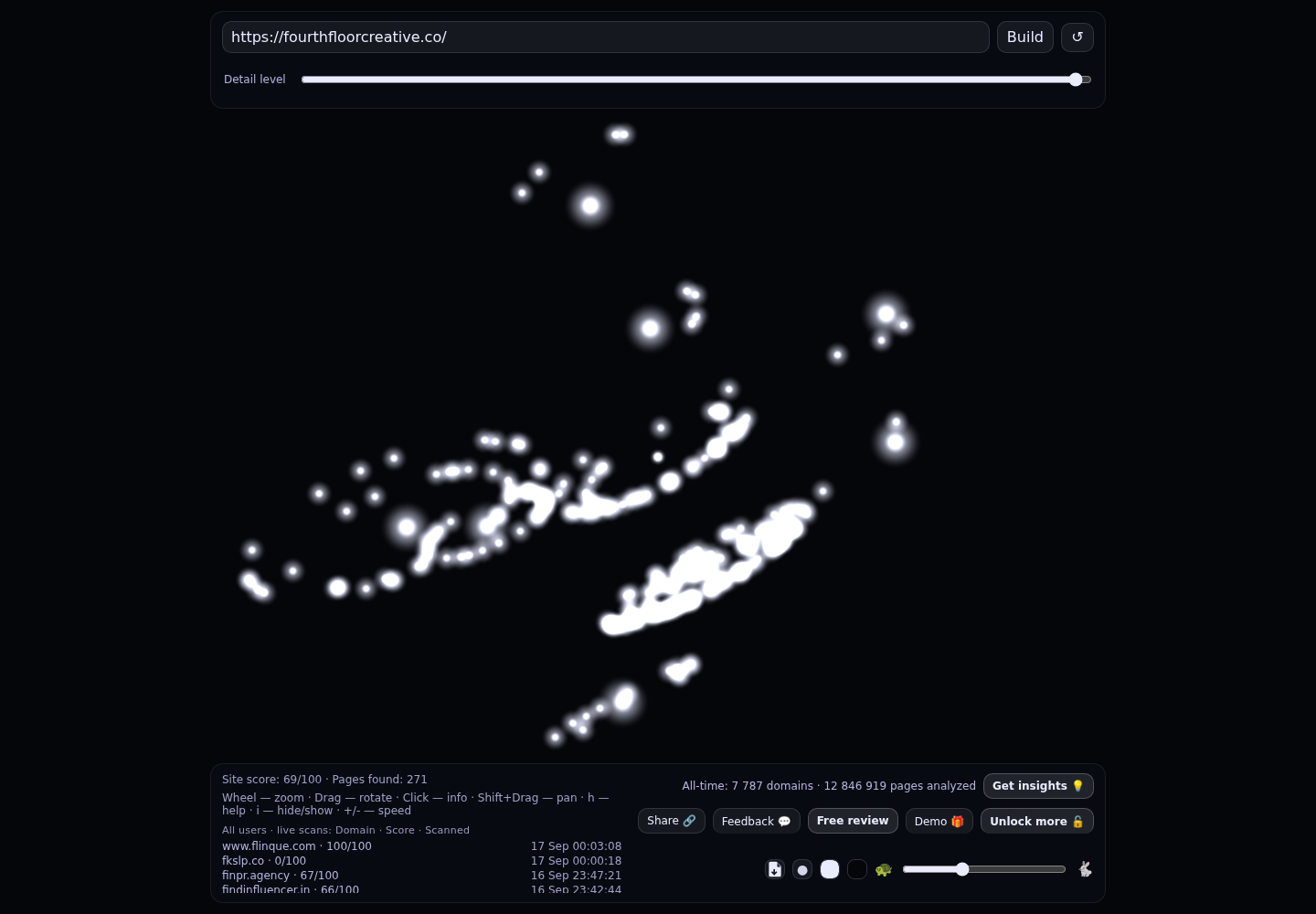The height and width of the screenshot is (914, 1316).
Task: Click the timestamp 17 Sep 00:03:08
Action: (x=576, y=846)
